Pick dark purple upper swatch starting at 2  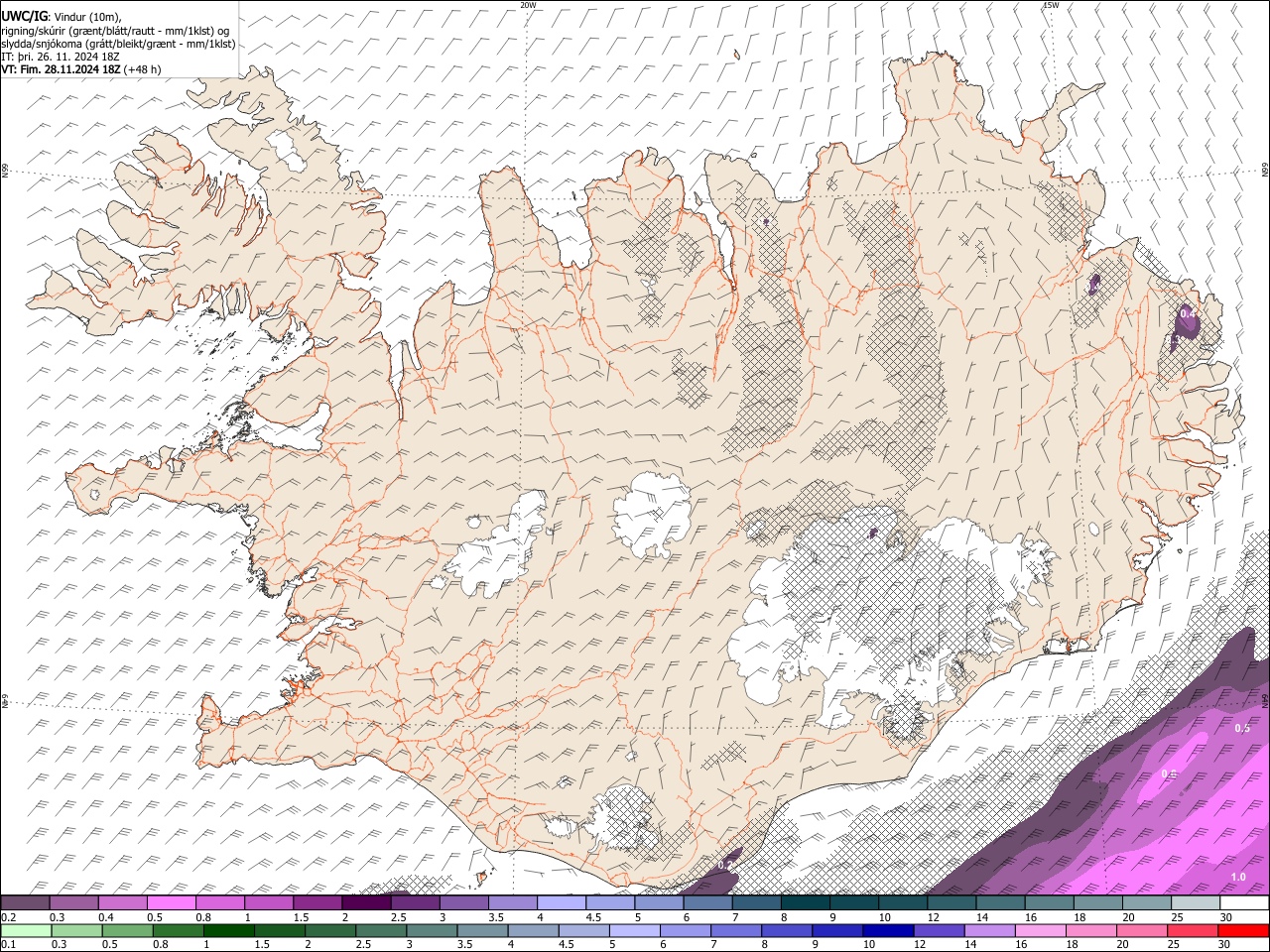click(366, 902)
